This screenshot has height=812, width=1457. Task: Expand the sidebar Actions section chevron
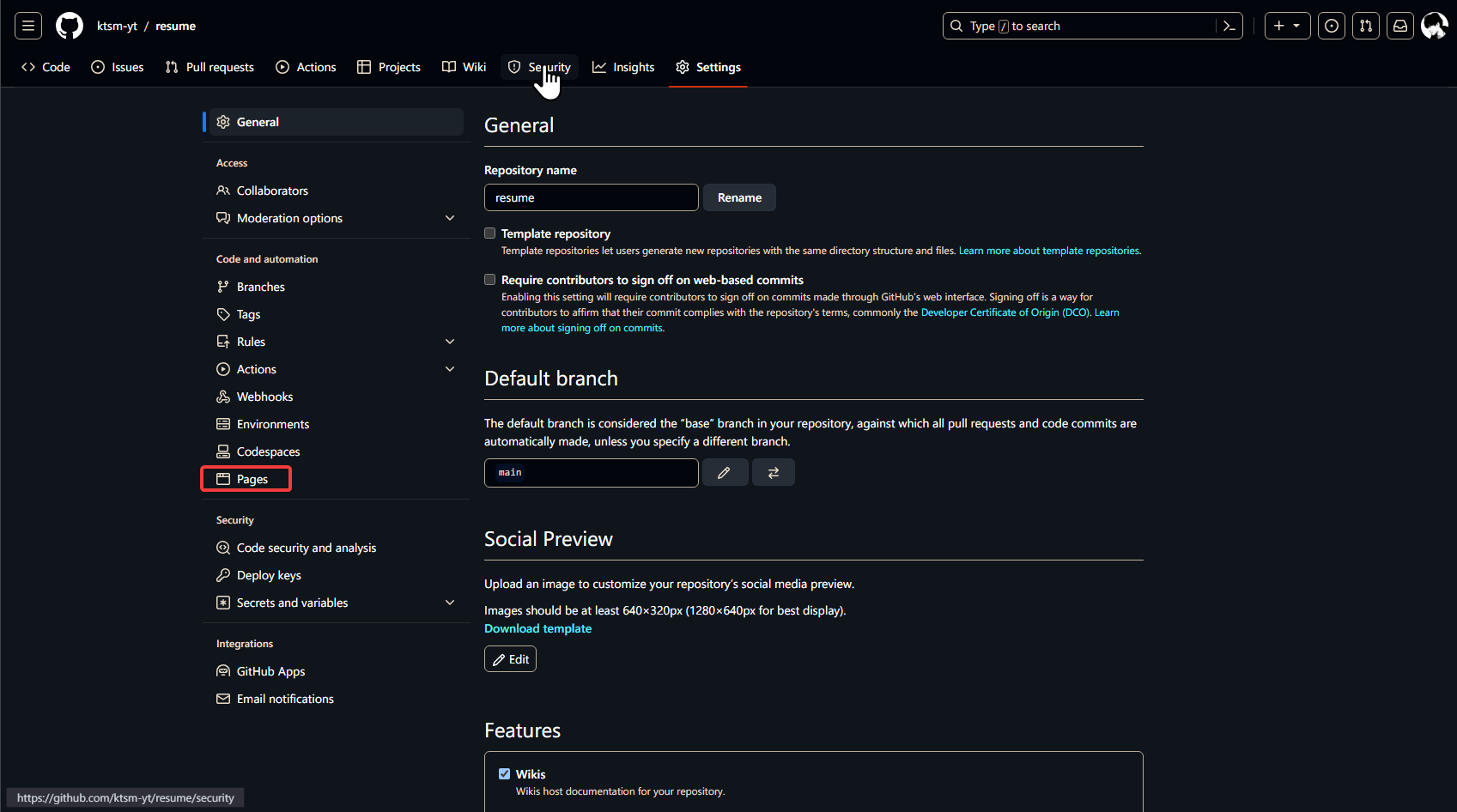point(450,369)
